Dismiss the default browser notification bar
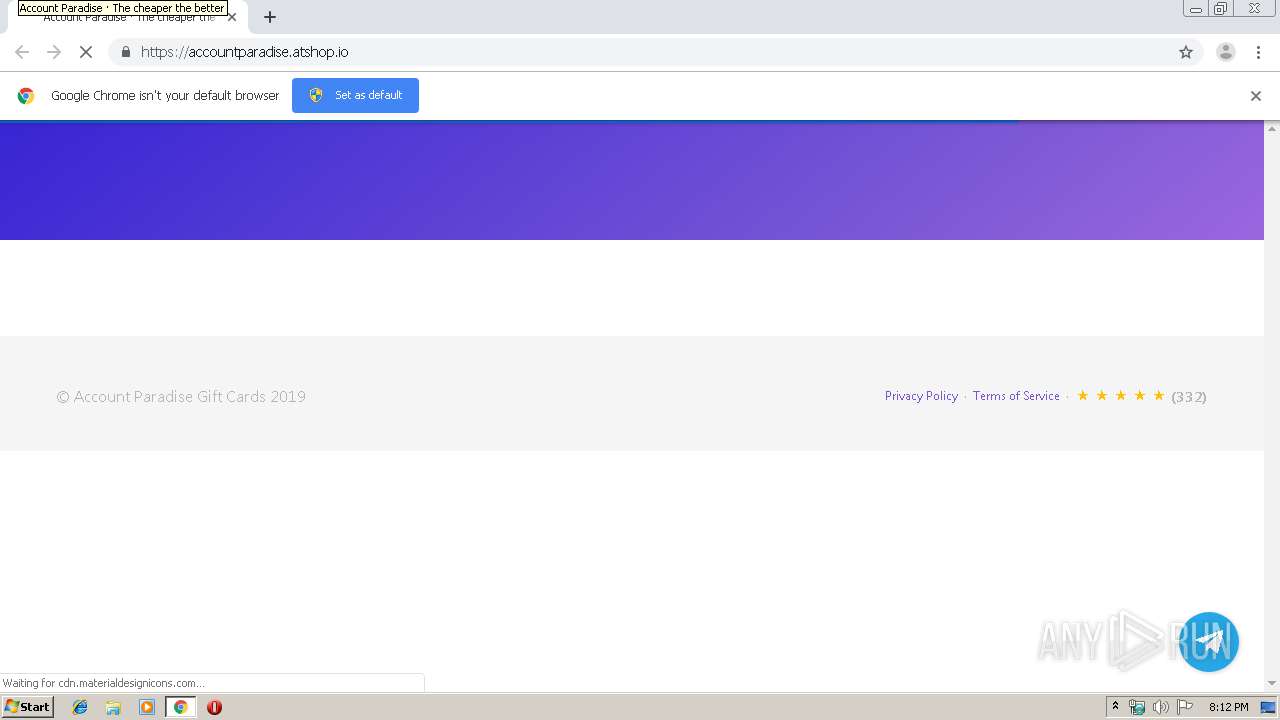This screenshot has width=1280, height=720. coord(1256,96)
